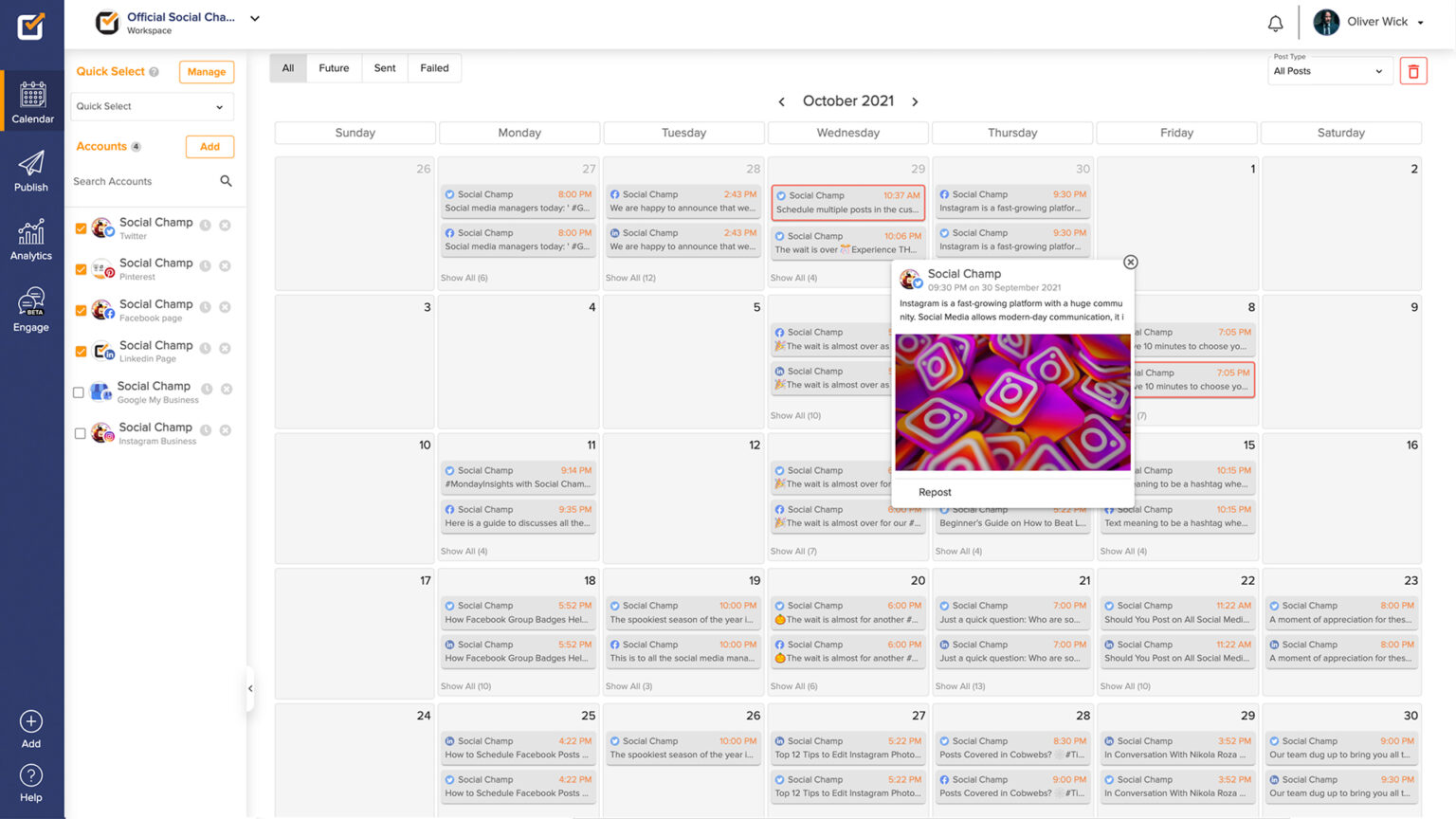Expand the Post Type All Posts dropdown

[x=1327, y=71]
